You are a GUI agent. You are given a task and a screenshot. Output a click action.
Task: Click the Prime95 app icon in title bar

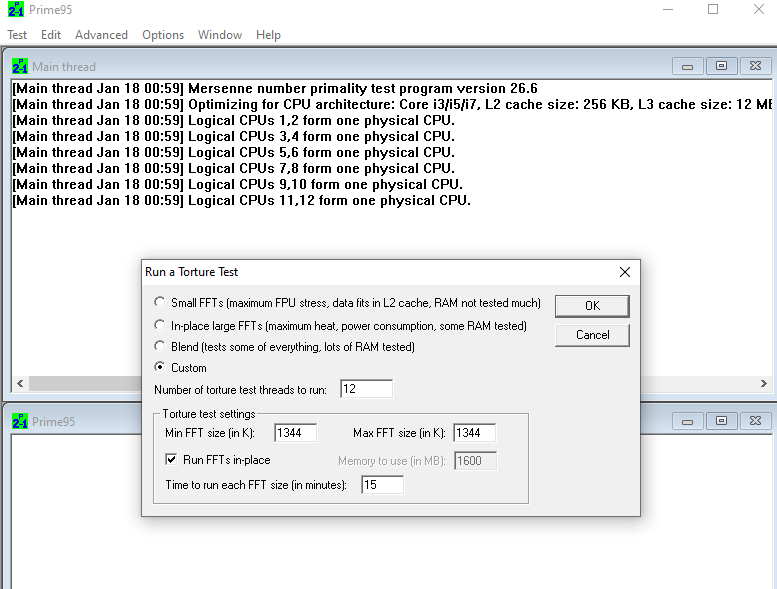15,9
